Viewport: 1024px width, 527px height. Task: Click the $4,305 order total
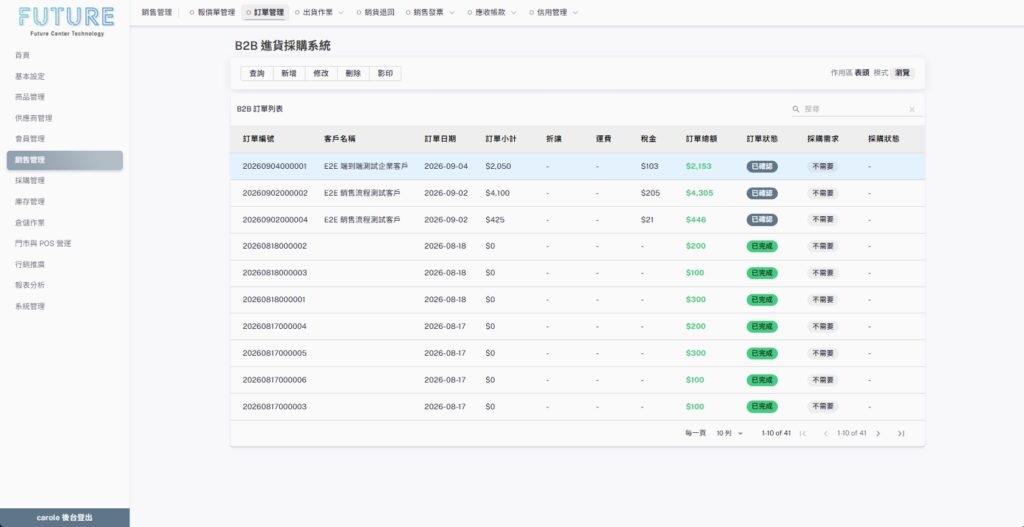(x=699, y=193)
